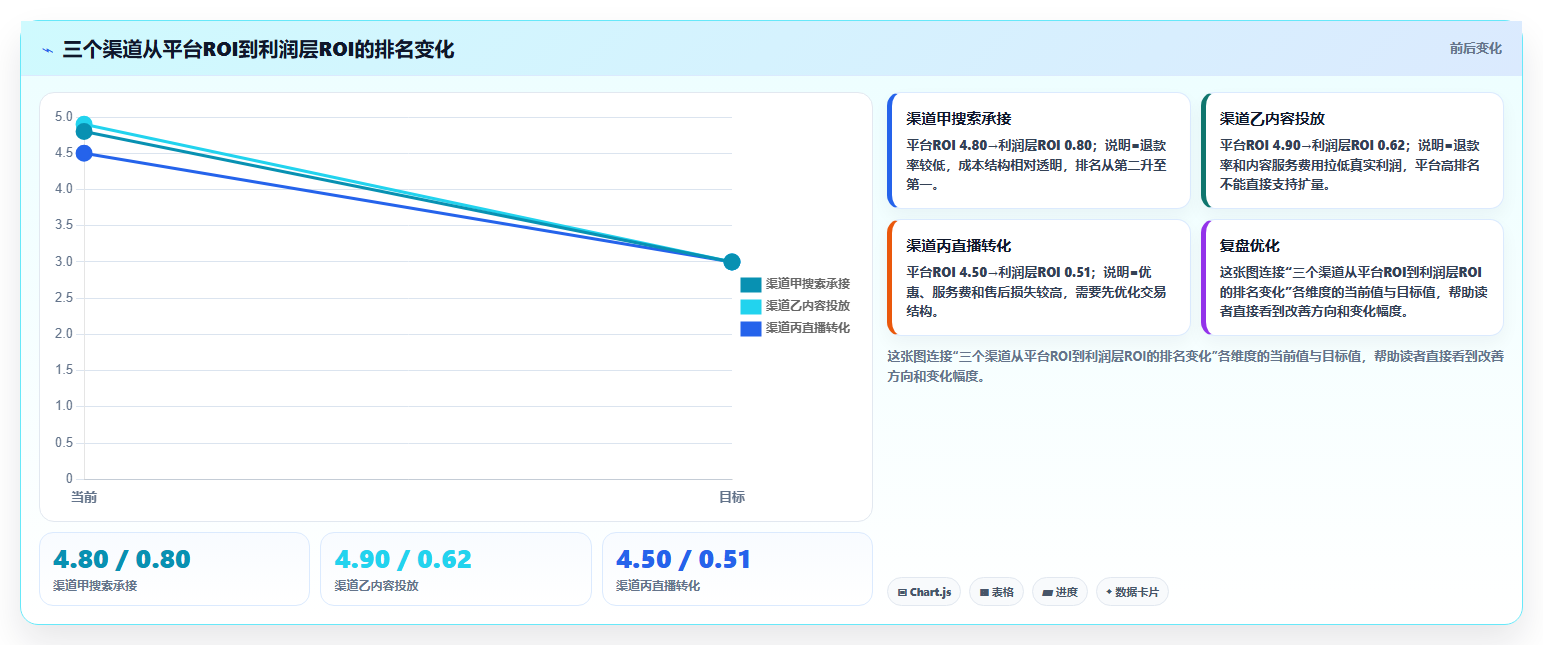
Task: Click the 3.0 y-axis tick label
Action: (63, 262)
